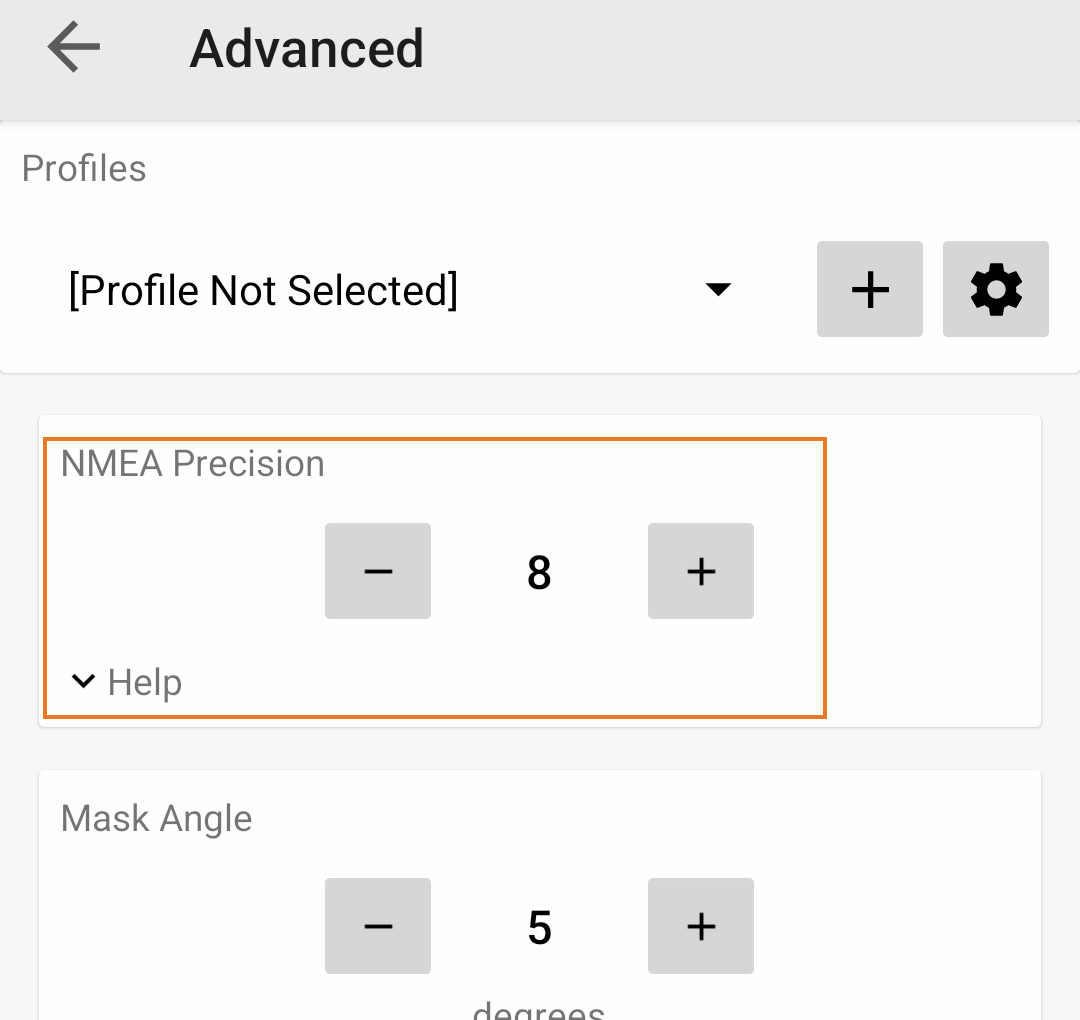Add a new profile with plus button
This screenshot has height=1020, width=1080.
pos(869,289)
